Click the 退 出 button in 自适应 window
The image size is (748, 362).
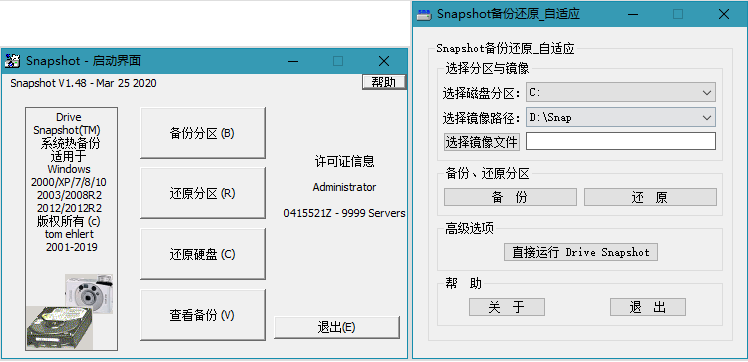click(x=648, y=307)
